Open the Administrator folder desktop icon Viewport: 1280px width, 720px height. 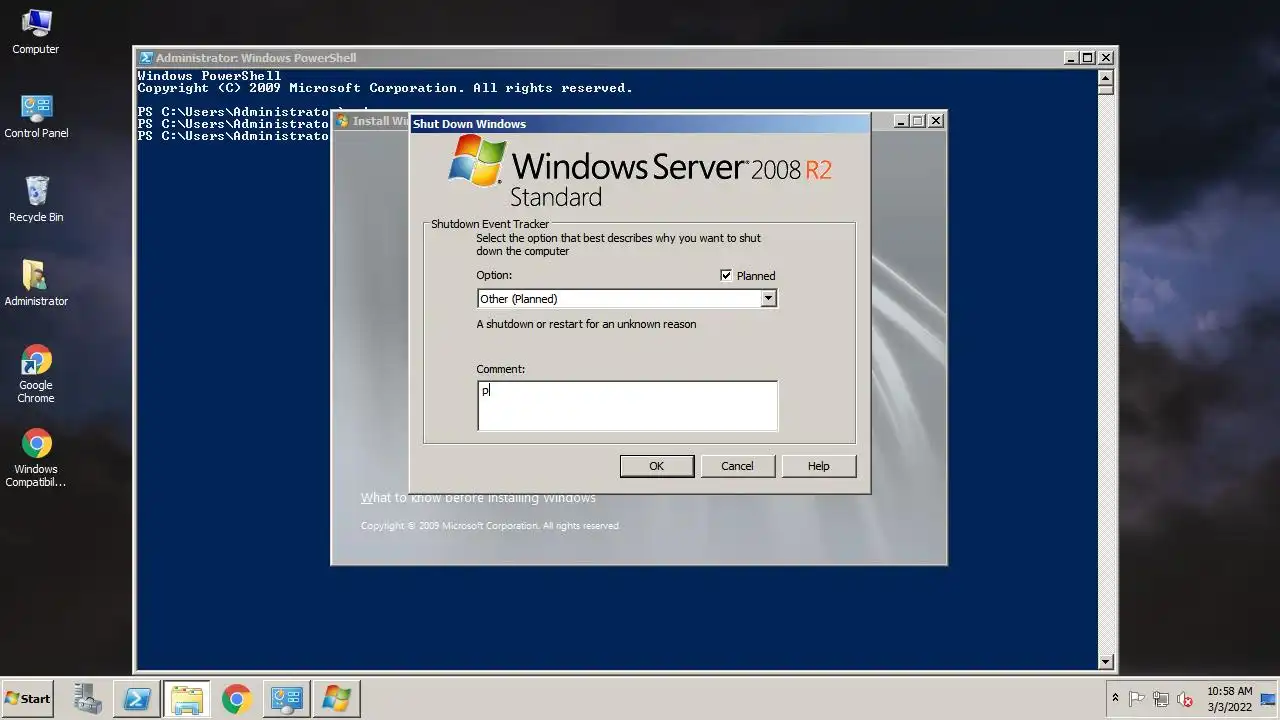pos(36,283)
